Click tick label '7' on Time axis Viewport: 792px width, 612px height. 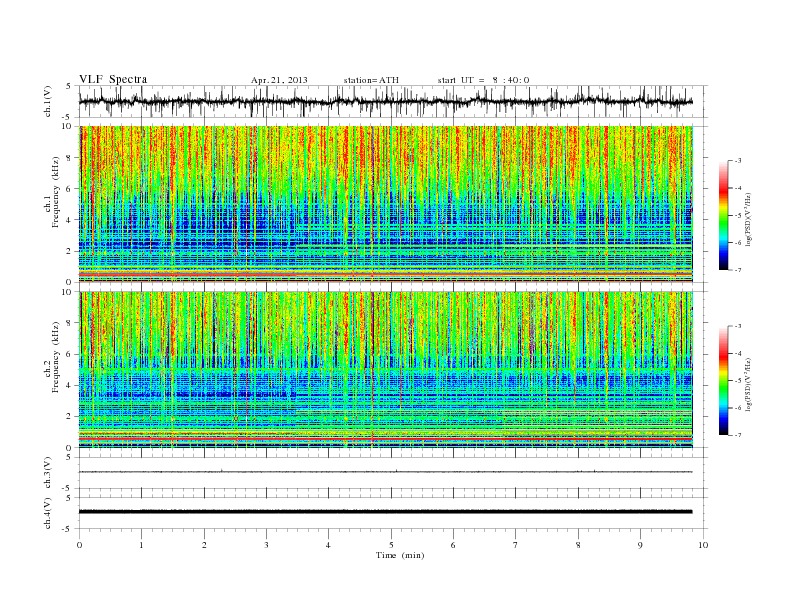(x=516, y=545)
